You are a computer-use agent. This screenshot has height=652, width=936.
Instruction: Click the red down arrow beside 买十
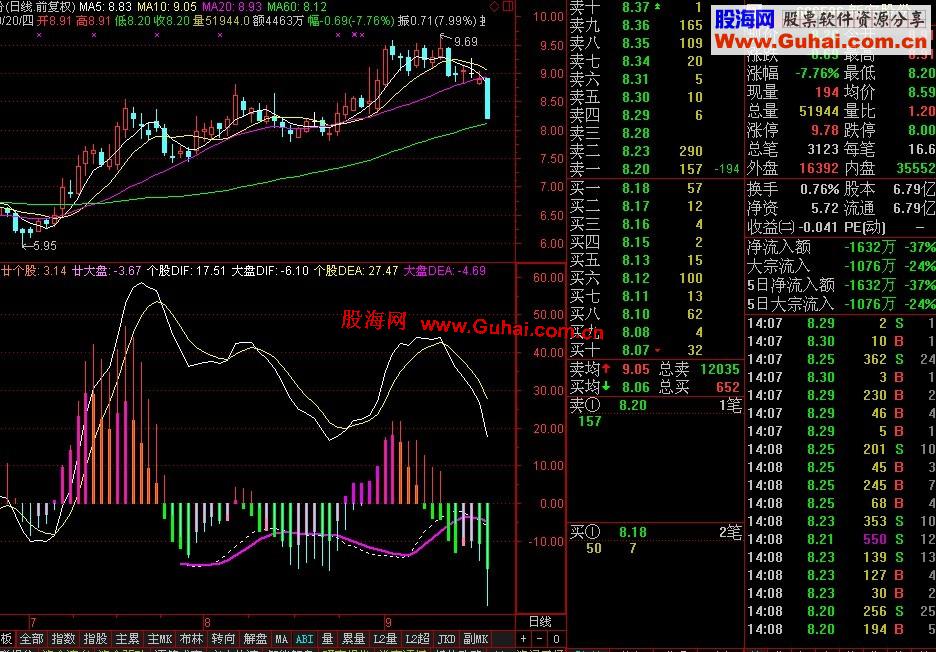coord(657,350)
